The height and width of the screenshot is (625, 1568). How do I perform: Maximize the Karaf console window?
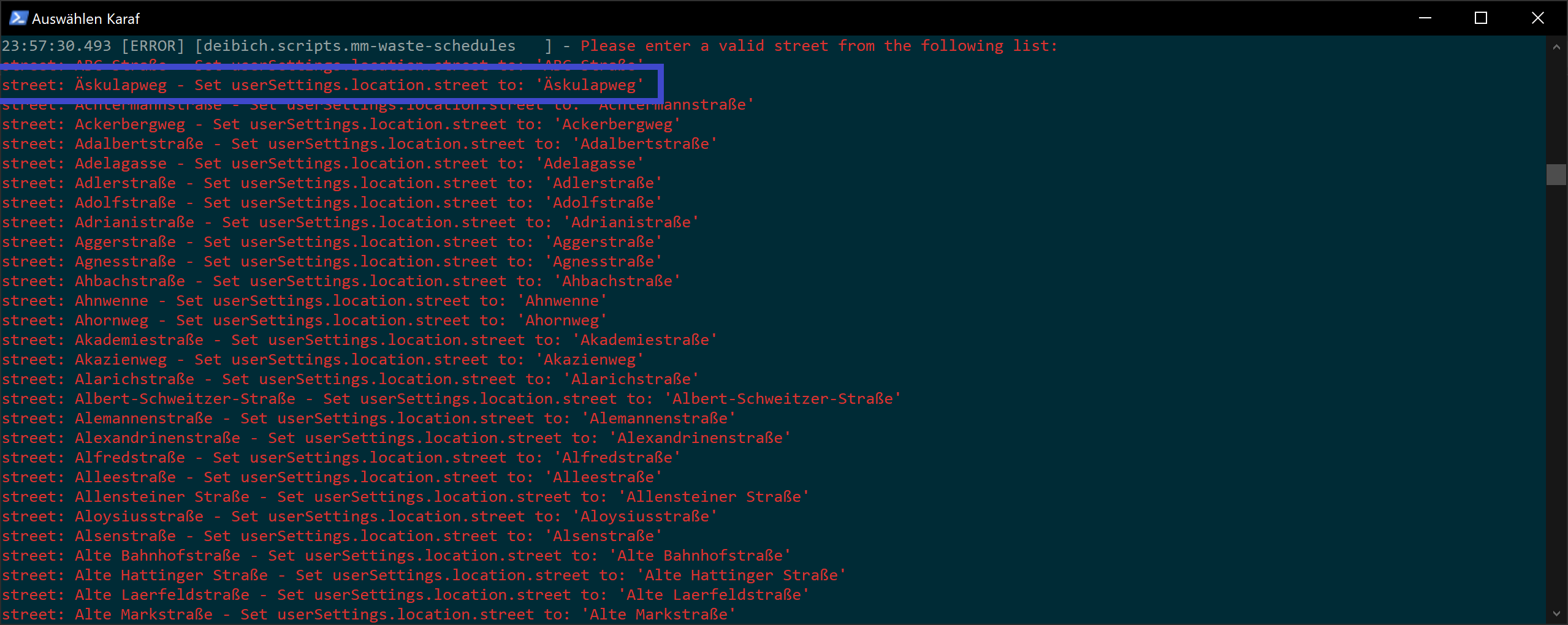pos(1481,18)
